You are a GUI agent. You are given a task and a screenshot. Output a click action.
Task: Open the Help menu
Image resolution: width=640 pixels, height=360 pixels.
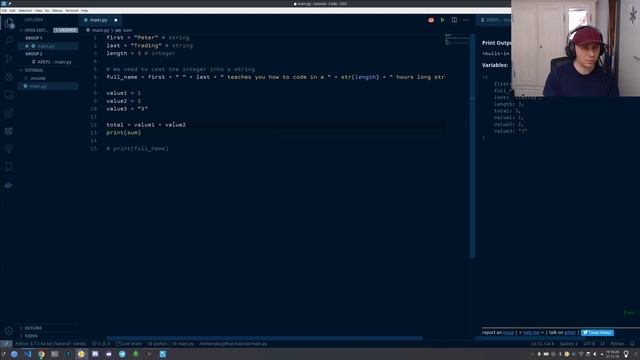84,11
